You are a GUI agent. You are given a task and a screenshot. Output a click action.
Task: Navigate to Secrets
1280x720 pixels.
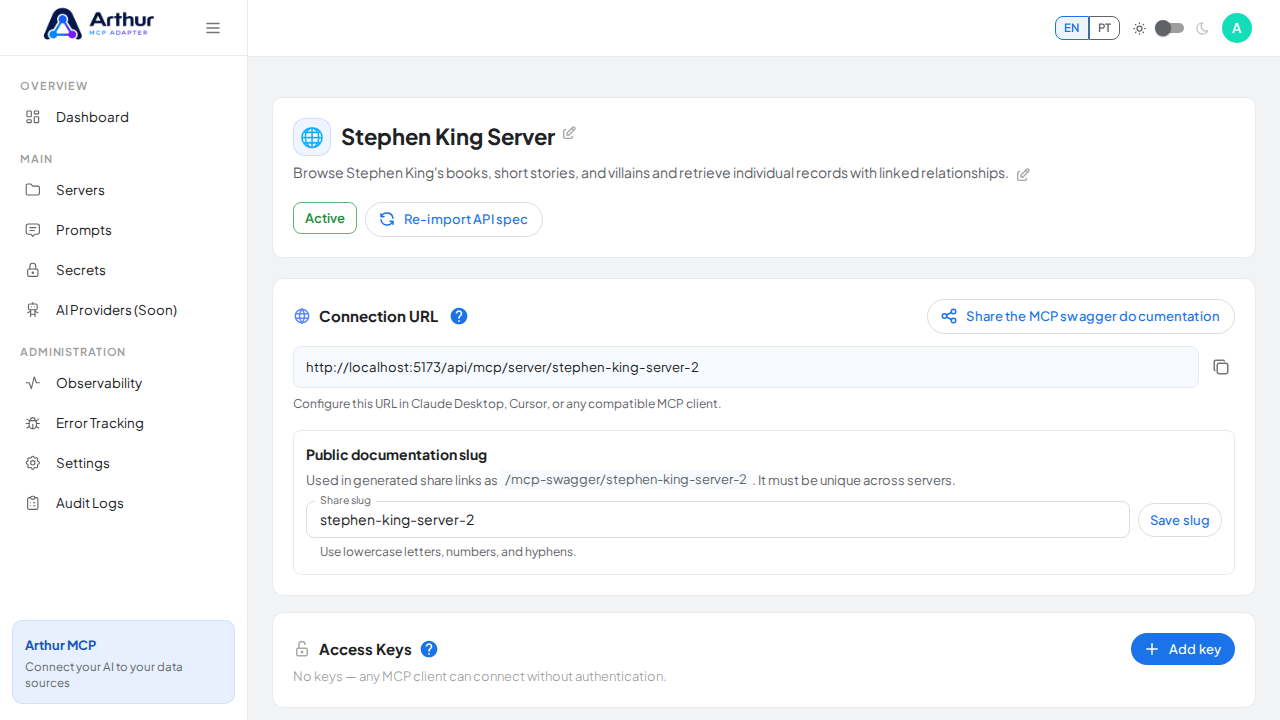pos(124,270)
